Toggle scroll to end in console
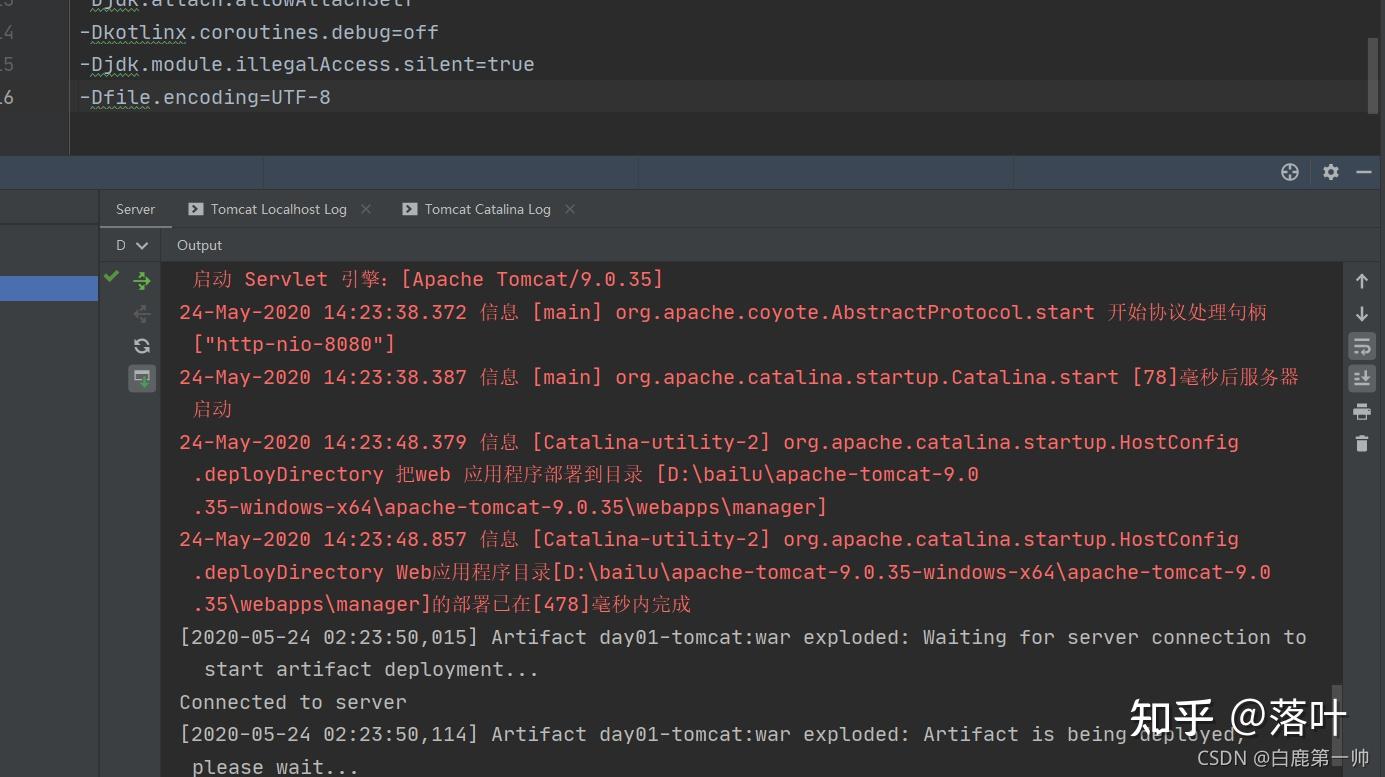Viewport: 1385px width, 777px height. pyautogui.click(x=1361, y=378)
